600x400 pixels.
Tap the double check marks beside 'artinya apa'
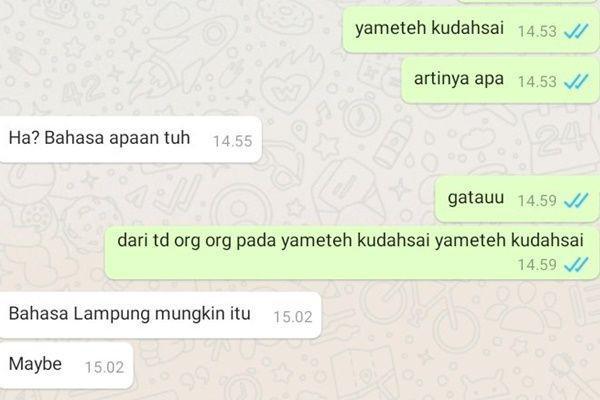pos(576,82)
